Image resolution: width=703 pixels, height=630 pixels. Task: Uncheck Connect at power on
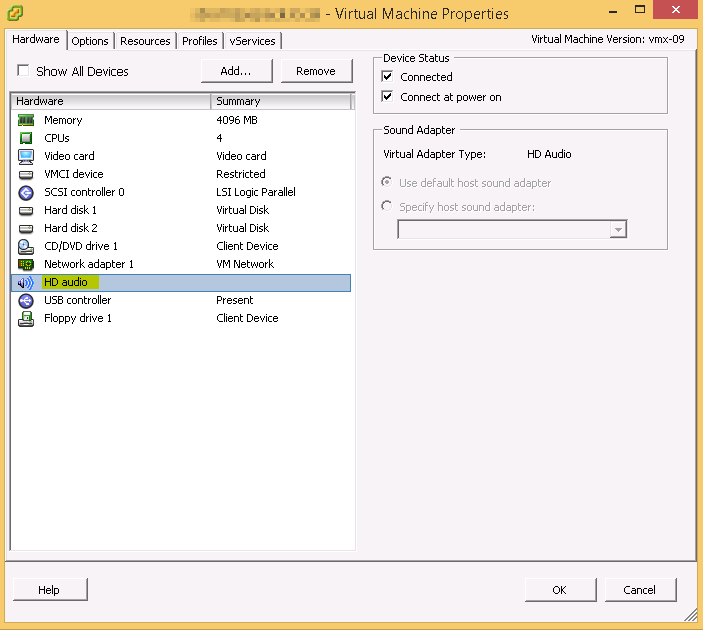click(387, 96)
